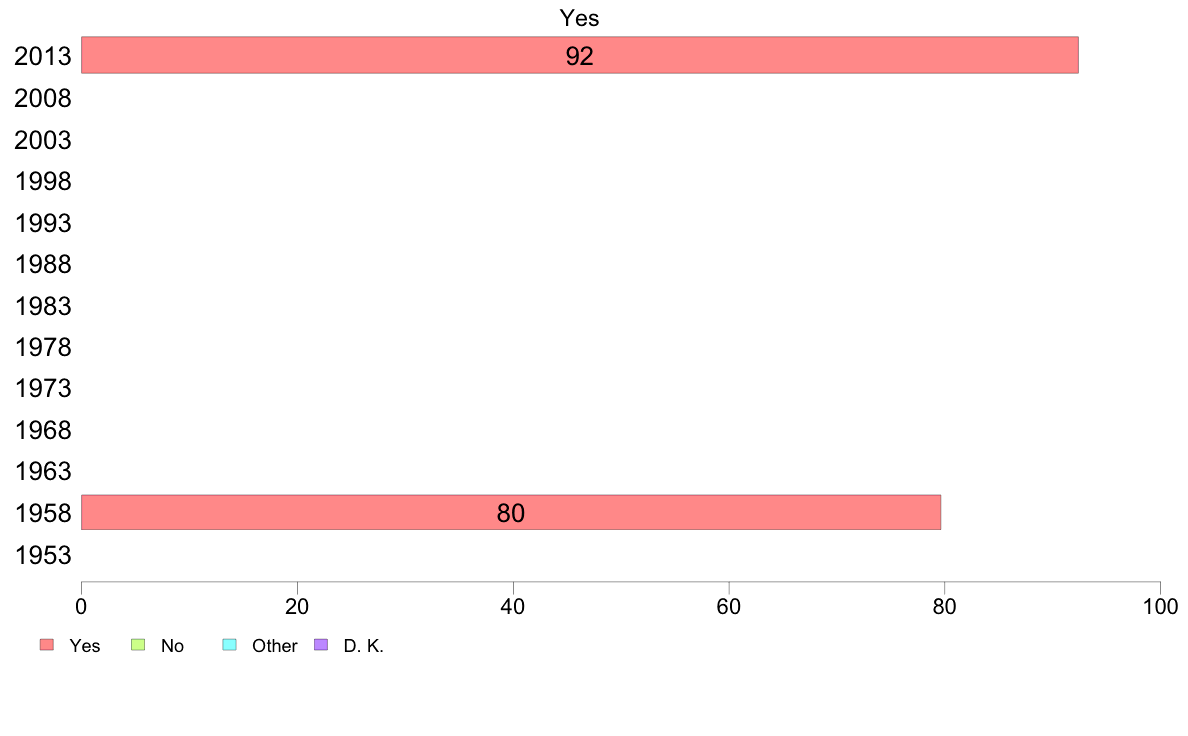Image resolution: width=1188 pixels, height=736 pixels.
Task: Click the axis tick labeled 40
Action: click(513, 606)
